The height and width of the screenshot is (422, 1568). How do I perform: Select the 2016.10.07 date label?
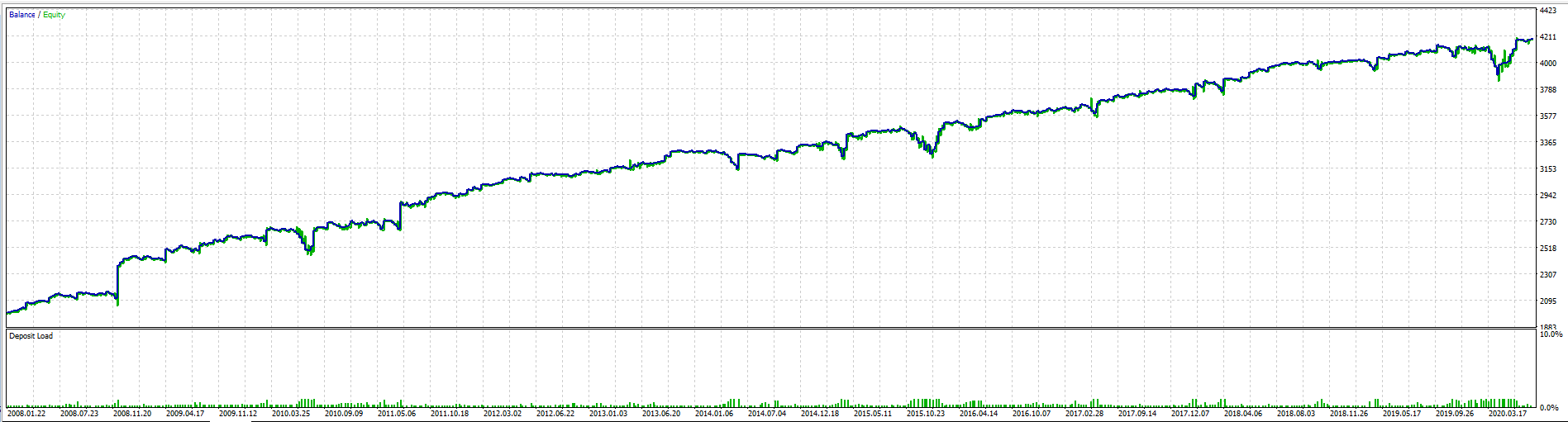(x=1032, y=414)
